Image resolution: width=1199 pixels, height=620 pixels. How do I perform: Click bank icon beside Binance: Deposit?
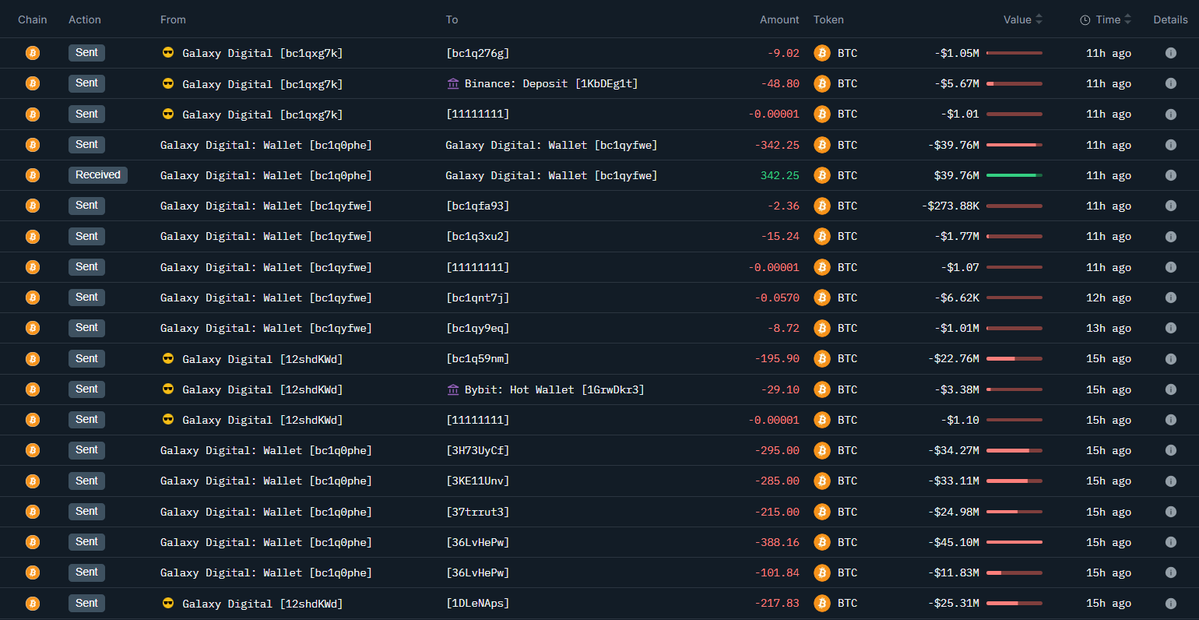tap(453, 83)
